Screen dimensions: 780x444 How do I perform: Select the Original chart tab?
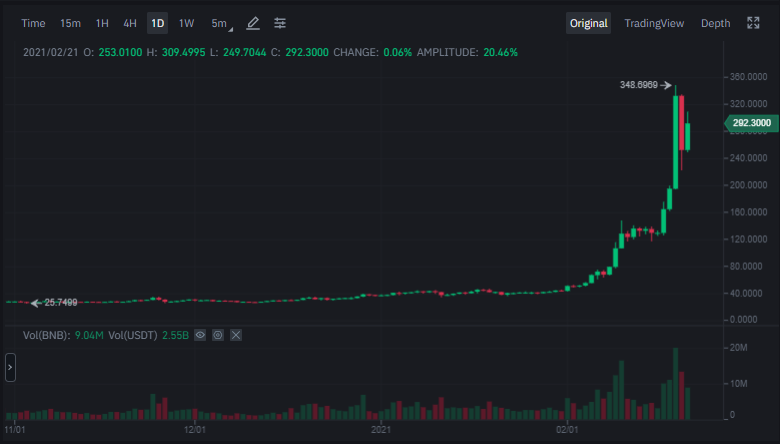pos(588,23)
